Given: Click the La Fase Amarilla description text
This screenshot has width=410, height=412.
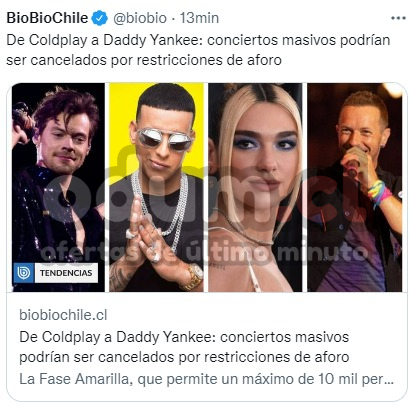Looking at the screenshot, I should (x=207, y=379).
